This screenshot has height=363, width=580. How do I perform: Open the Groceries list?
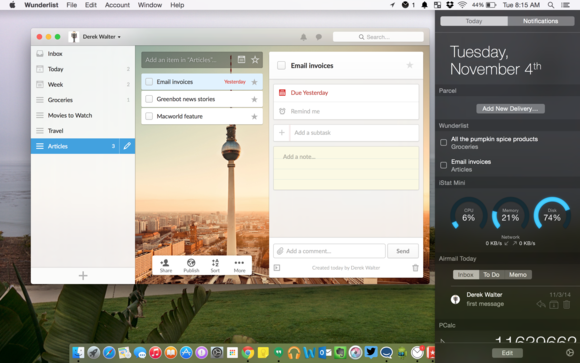[83, 100]
